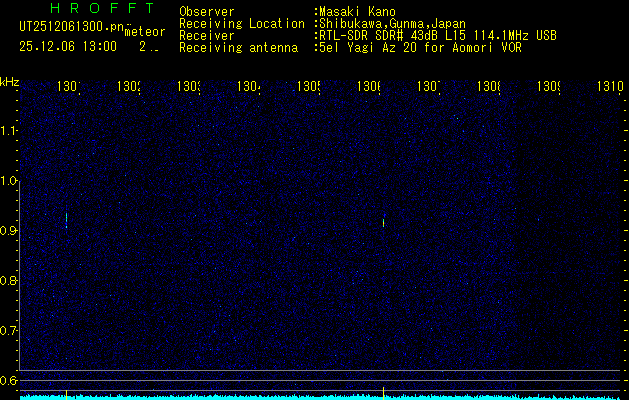This screenshot has width=629, height=400.
Task: Click the 'Observer' field label
Action: tap(207, 12)
